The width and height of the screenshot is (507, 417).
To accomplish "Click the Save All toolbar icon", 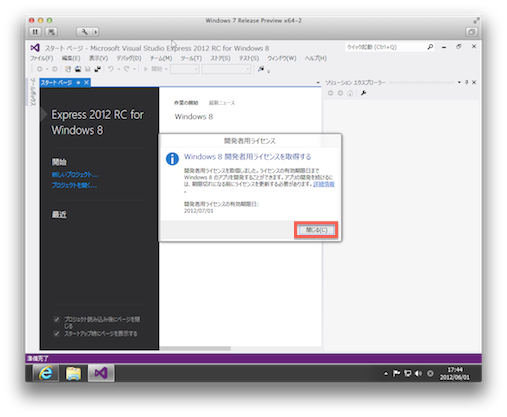I will tap(97, 69).
